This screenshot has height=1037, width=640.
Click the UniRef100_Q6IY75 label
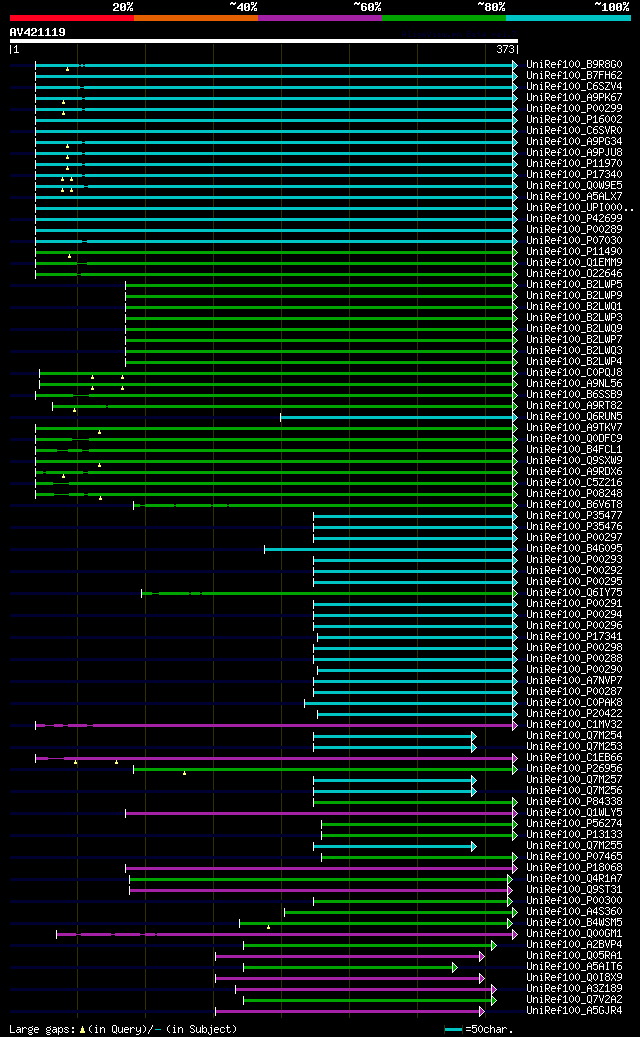574,593
